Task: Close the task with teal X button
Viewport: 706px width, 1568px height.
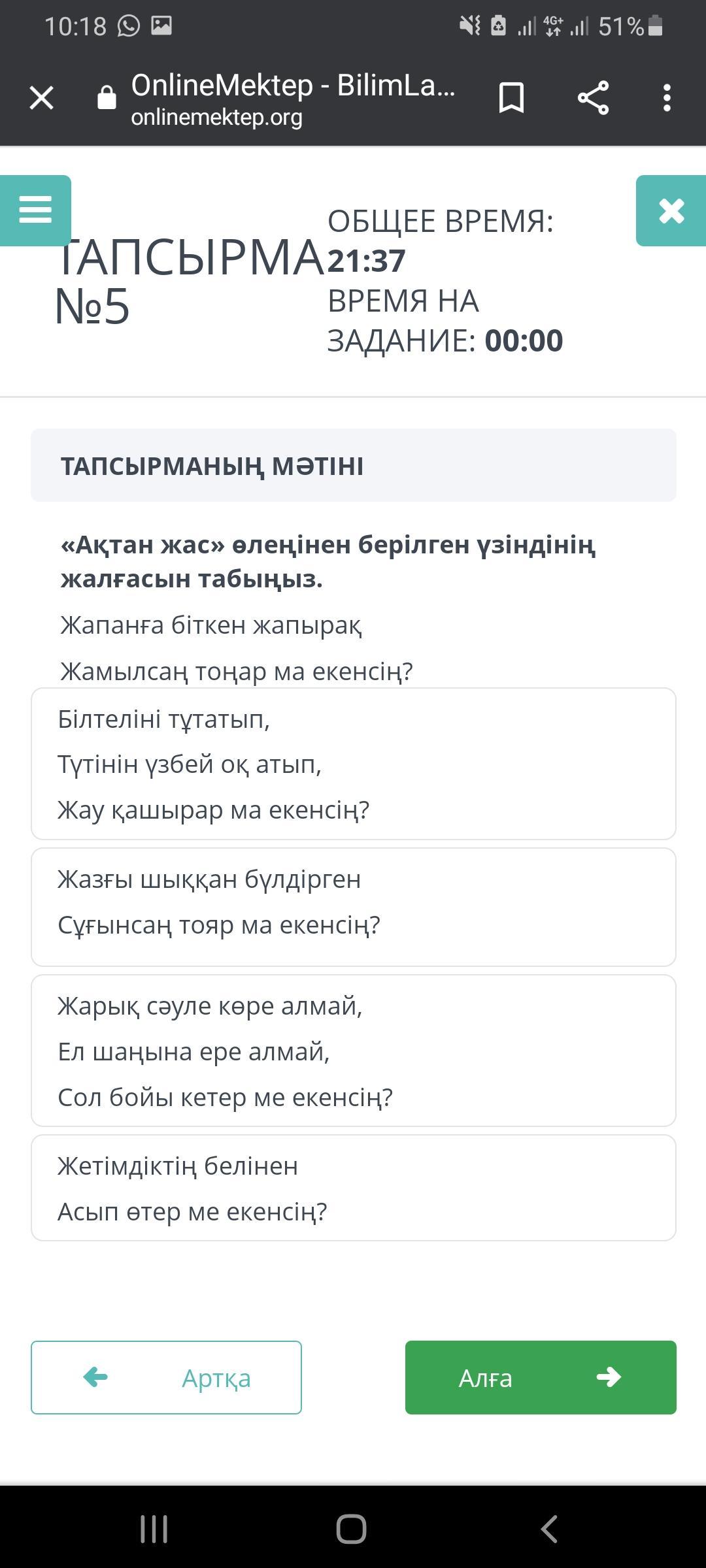Action: (671, 210)
